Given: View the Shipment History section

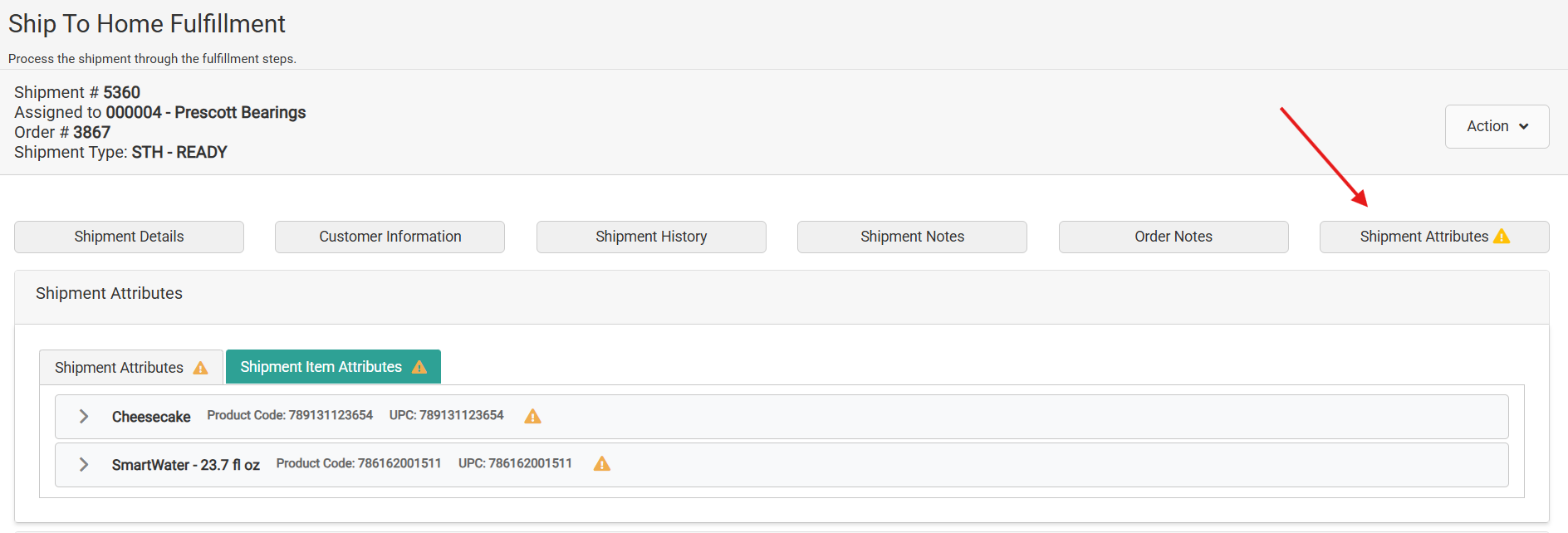Looking at the screenshot, I should 651,237.
